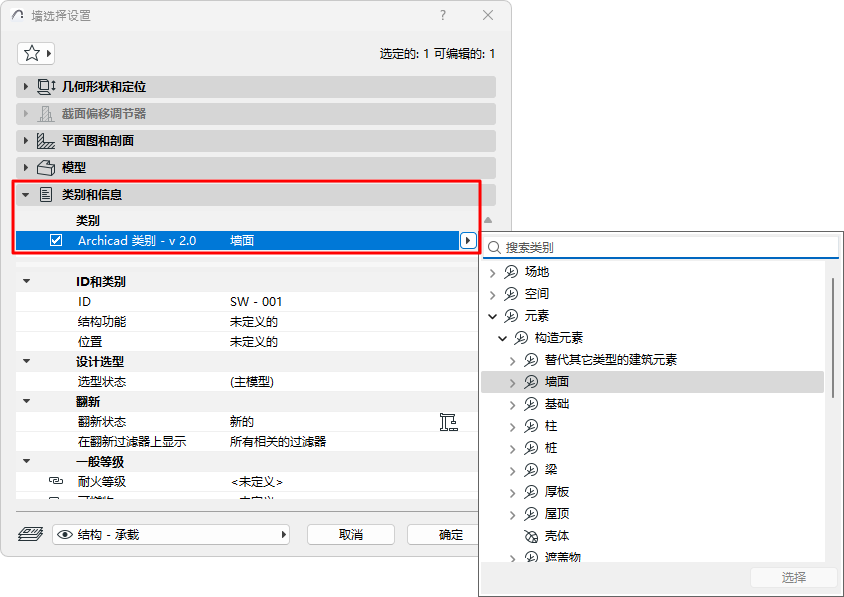Screen dimensions: 844x597
Task: Click the 位置 value 未定义的
Action: click(x=254, y=342)
